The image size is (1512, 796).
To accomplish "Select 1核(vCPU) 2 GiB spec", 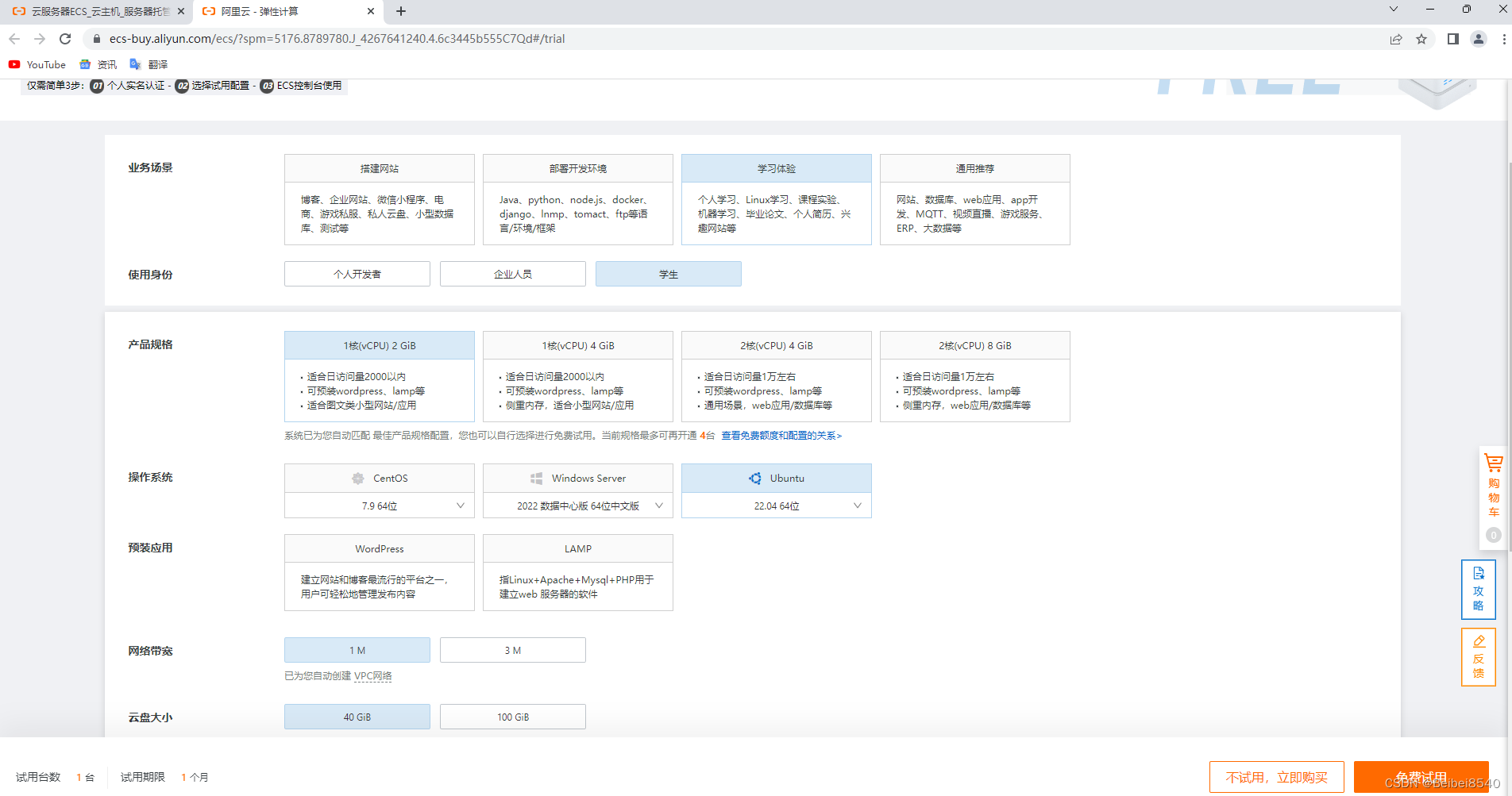I will 380,376.
